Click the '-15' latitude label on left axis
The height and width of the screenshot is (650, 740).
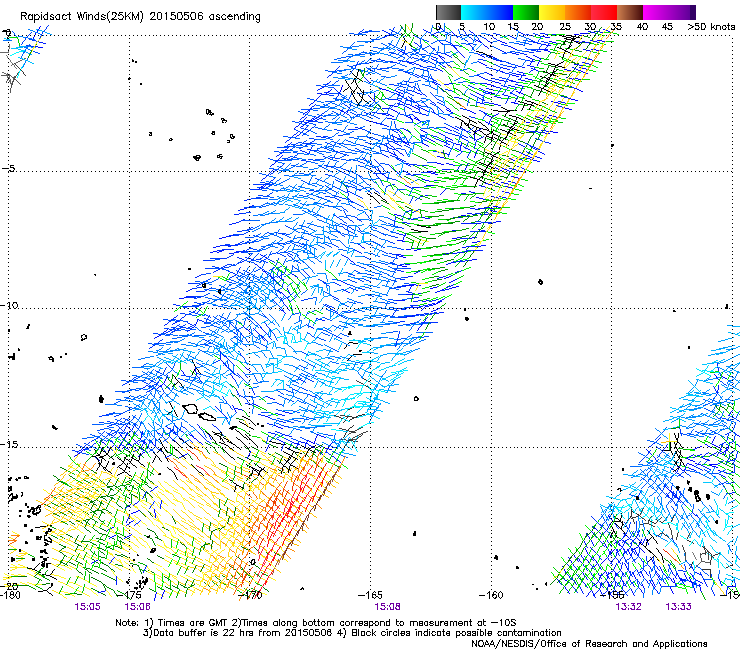[9, 445]
